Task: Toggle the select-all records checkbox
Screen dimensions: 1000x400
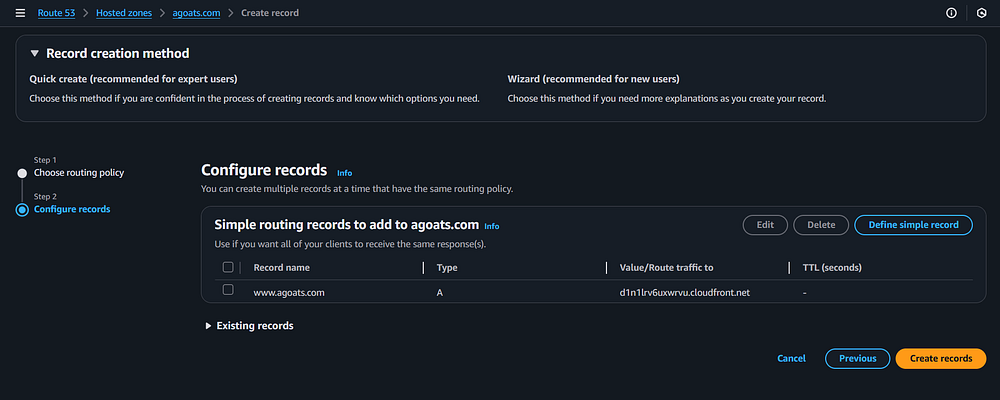Action: 228,267
